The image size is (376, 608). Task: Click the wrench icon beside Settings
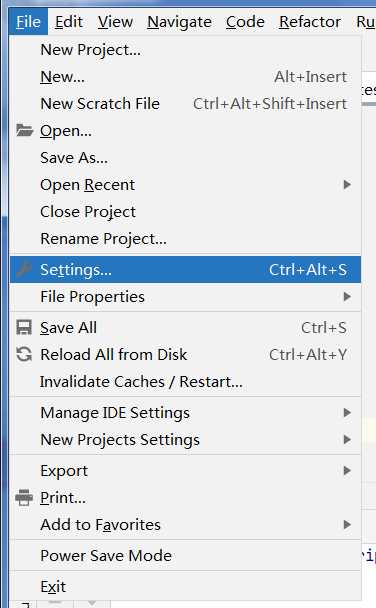point(24,269)
